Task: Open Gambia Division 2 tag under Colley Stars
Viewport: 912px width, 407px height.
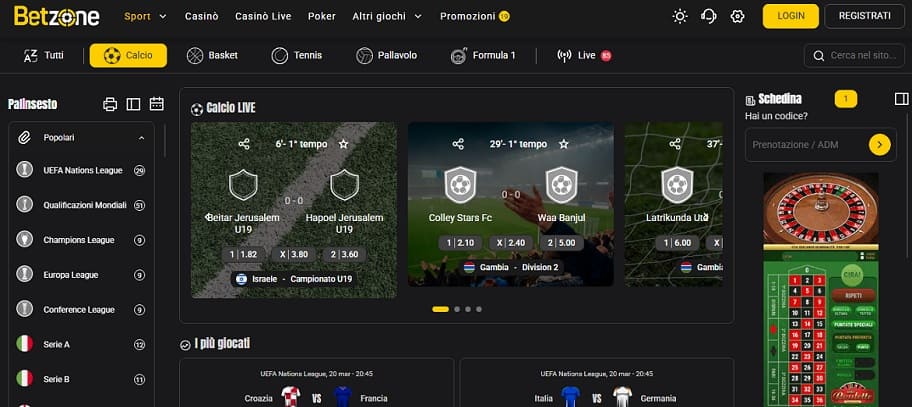Action: pyautogui.click(x=511, y=267)
